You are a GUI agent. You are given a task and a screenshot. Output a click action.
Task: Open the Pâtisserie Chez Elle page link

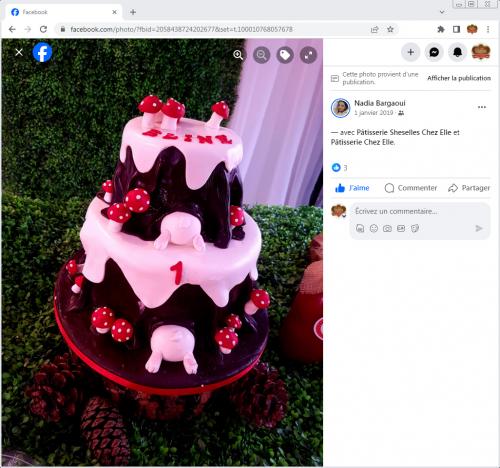(x=363, y=142)
